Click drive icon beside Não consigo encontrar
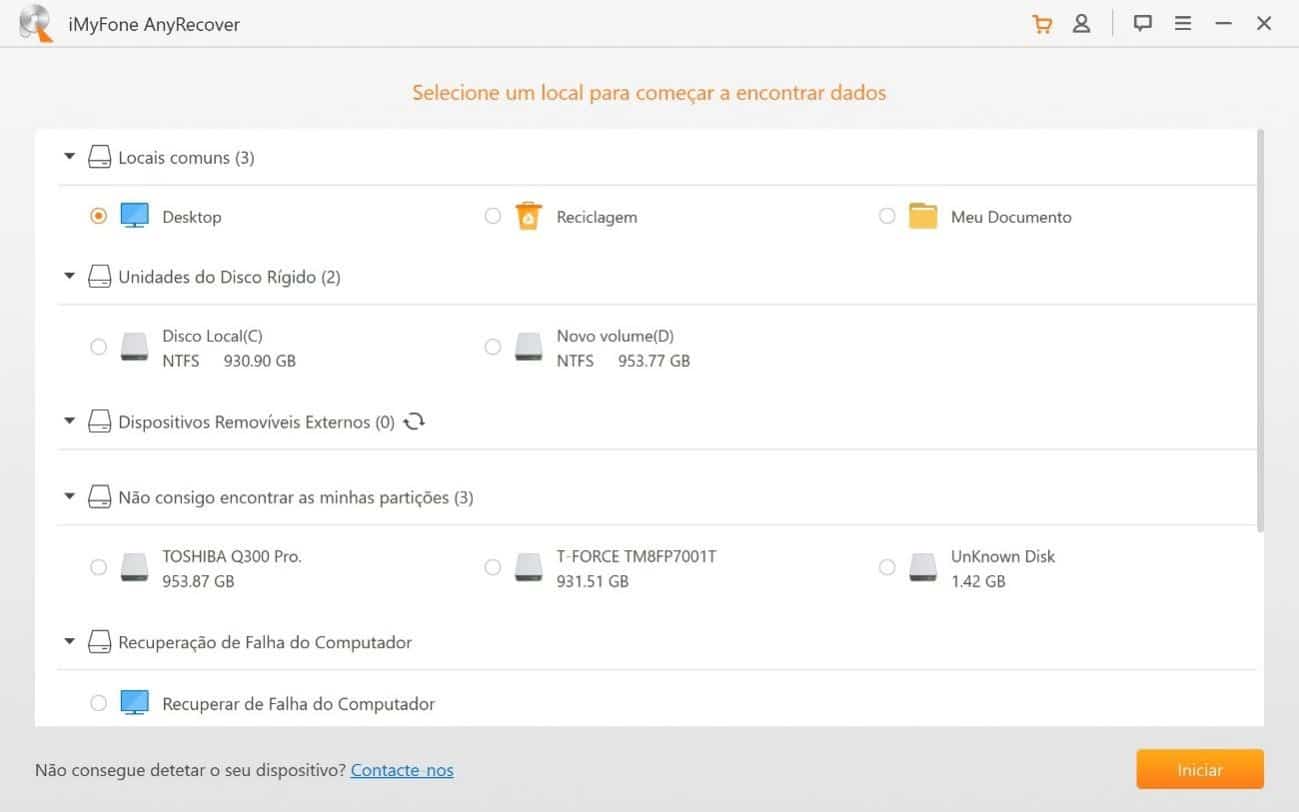Viewport: 1299px width, 812px height. click(x=99, y=497)
